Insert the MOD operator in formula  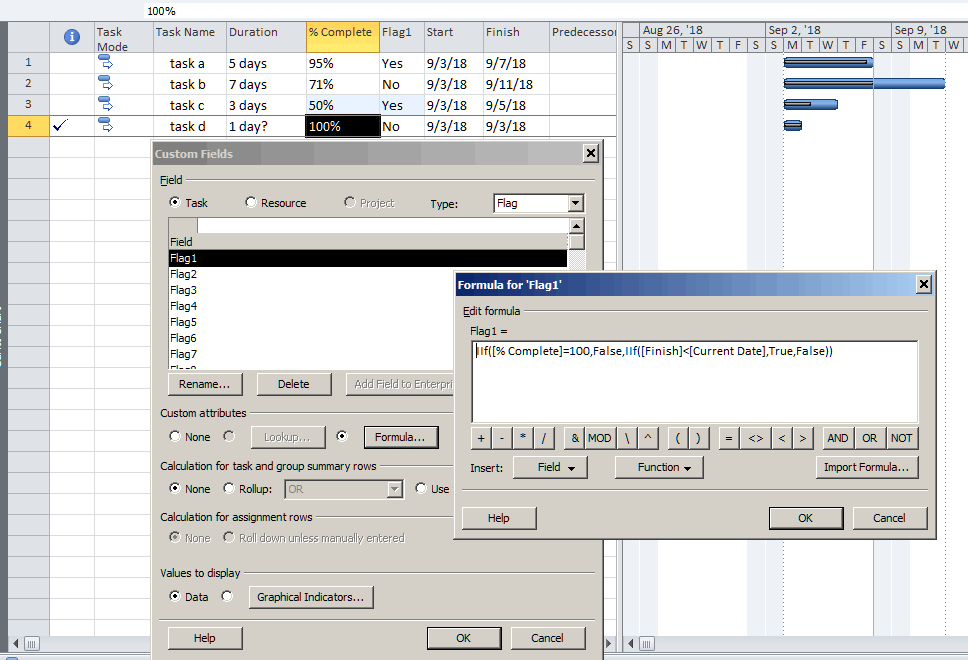[599, 438]
